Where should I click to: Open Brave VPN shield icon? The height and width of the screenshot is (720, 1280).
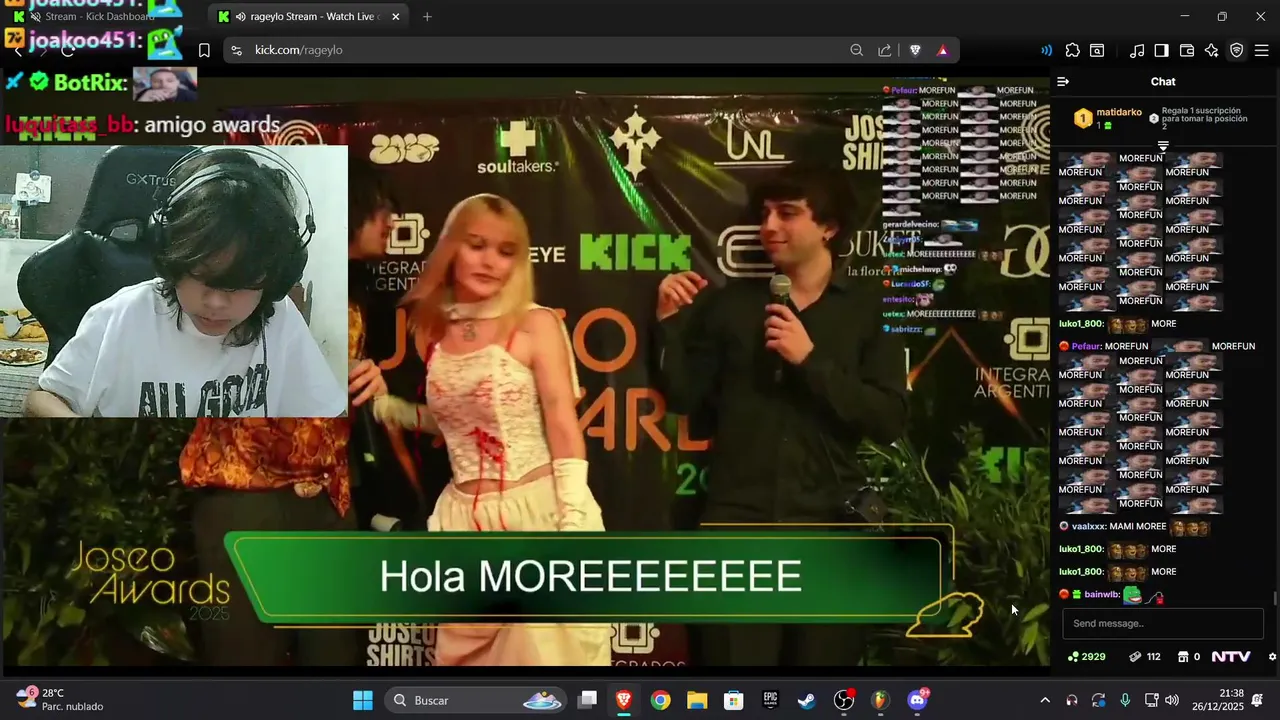(x=1237, y=50)
